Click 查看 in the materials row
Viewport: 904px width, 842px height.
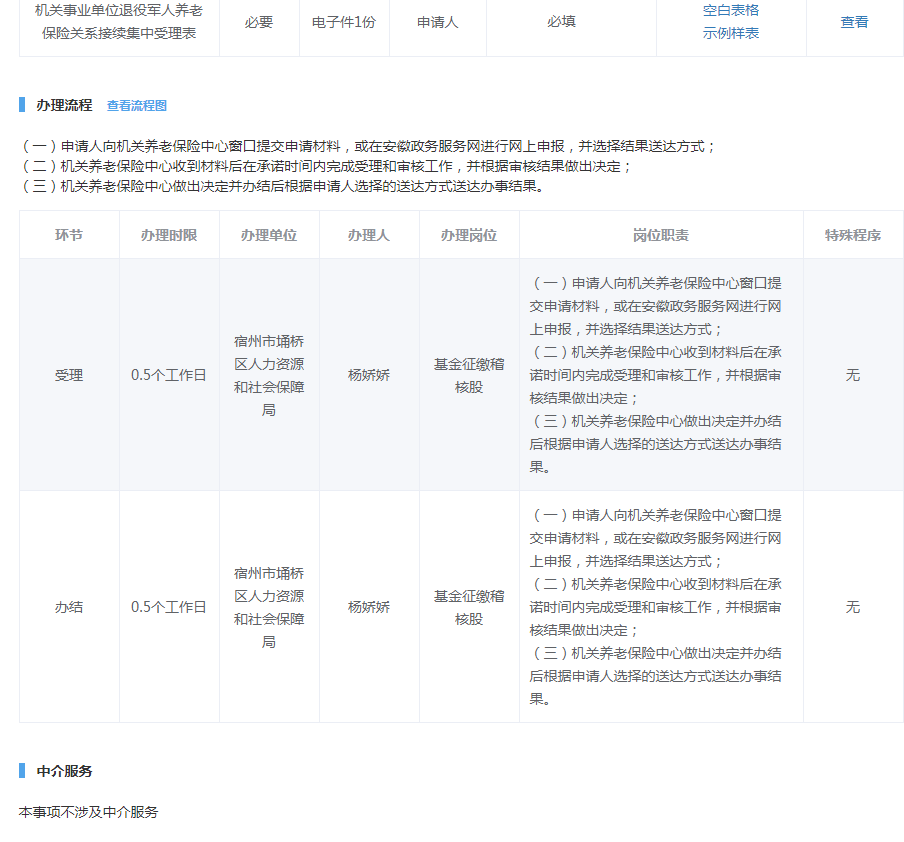[854, 22]
